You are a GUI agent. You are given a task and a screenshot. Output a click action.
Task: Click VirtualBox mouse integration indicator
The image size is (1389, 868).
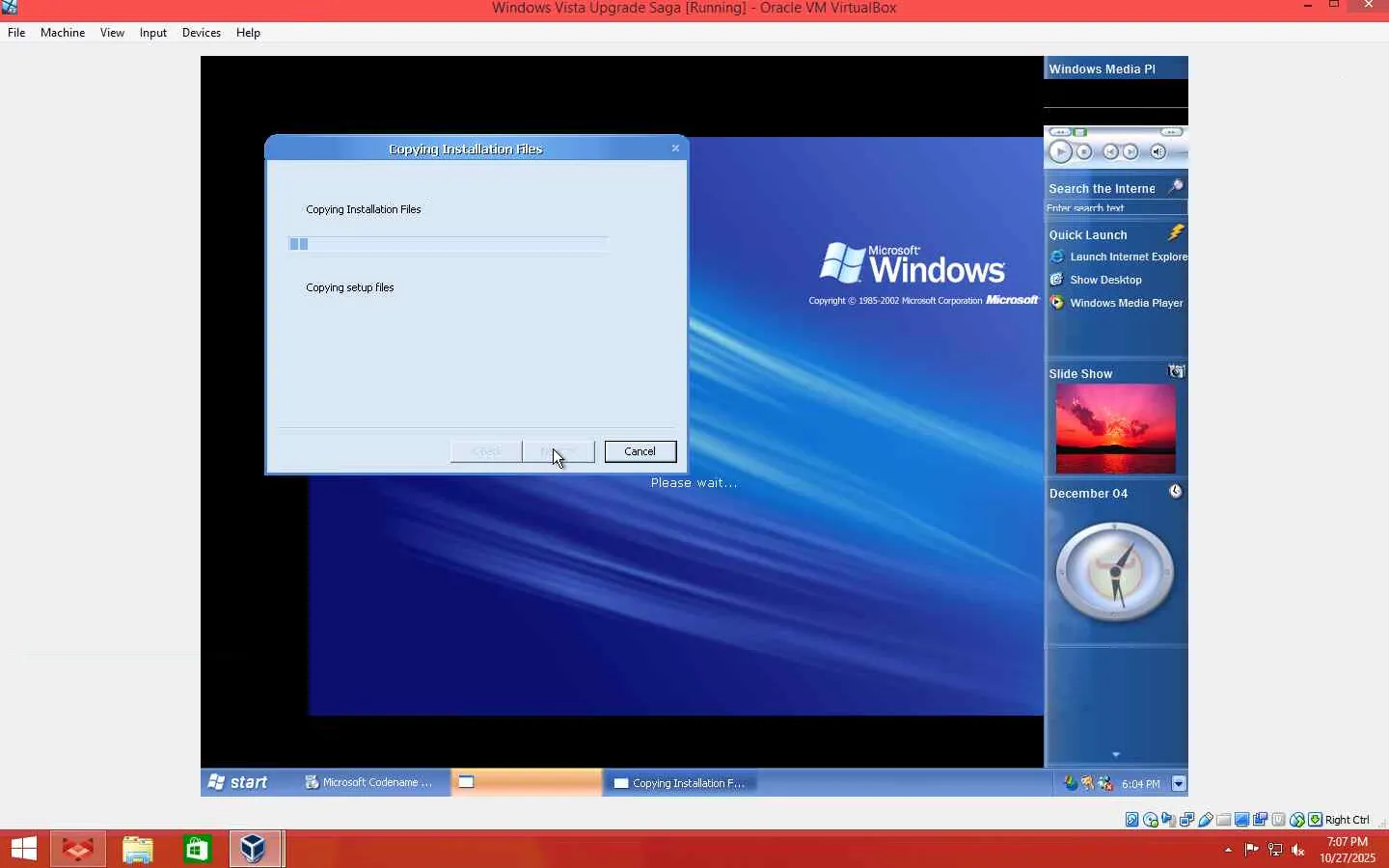(x=1297, y=820)
